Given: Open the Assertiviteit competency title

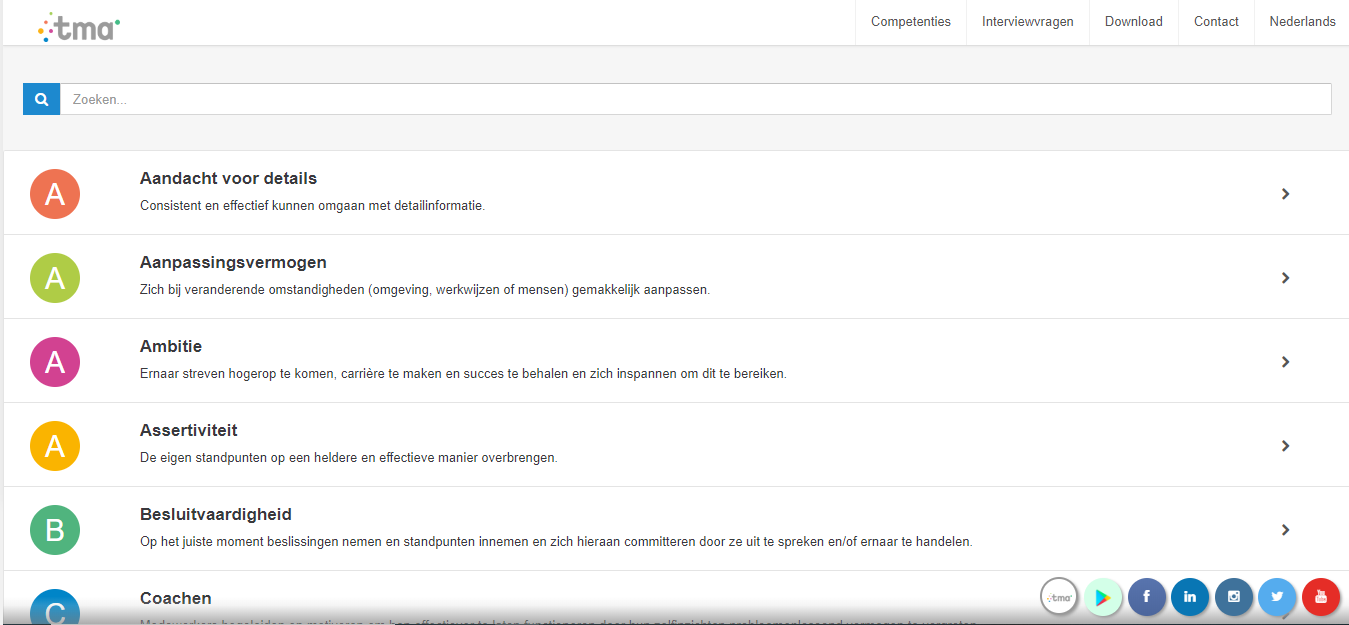Looking at the screenshot, I should [189, 431].
